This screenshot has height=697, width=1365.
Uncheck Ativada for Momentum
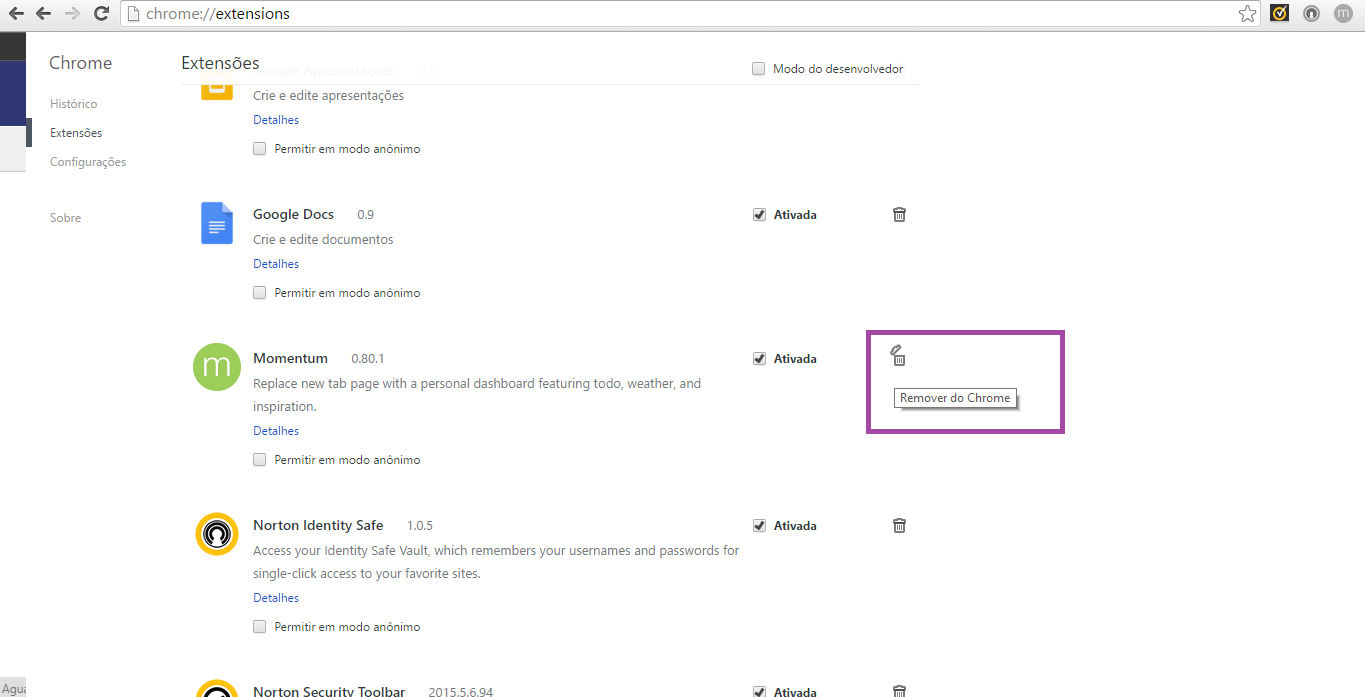click(x=759, y=358)
